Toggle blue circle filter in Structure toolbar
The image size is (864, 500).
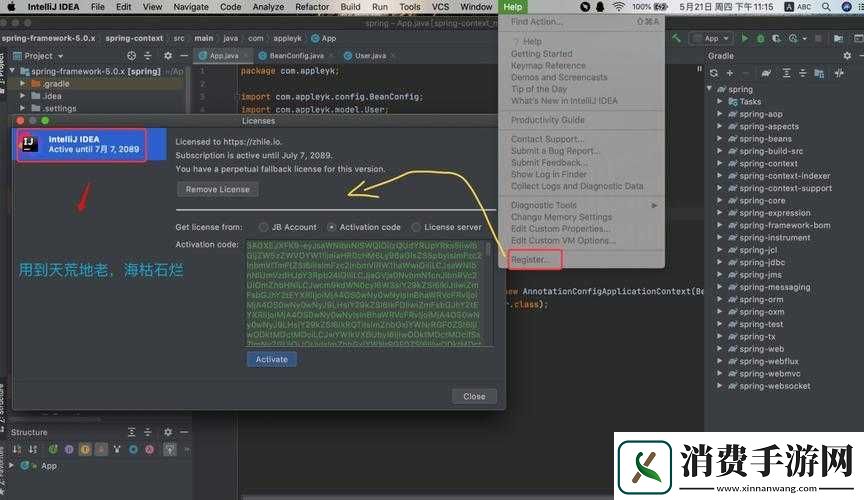pos(133,449)
